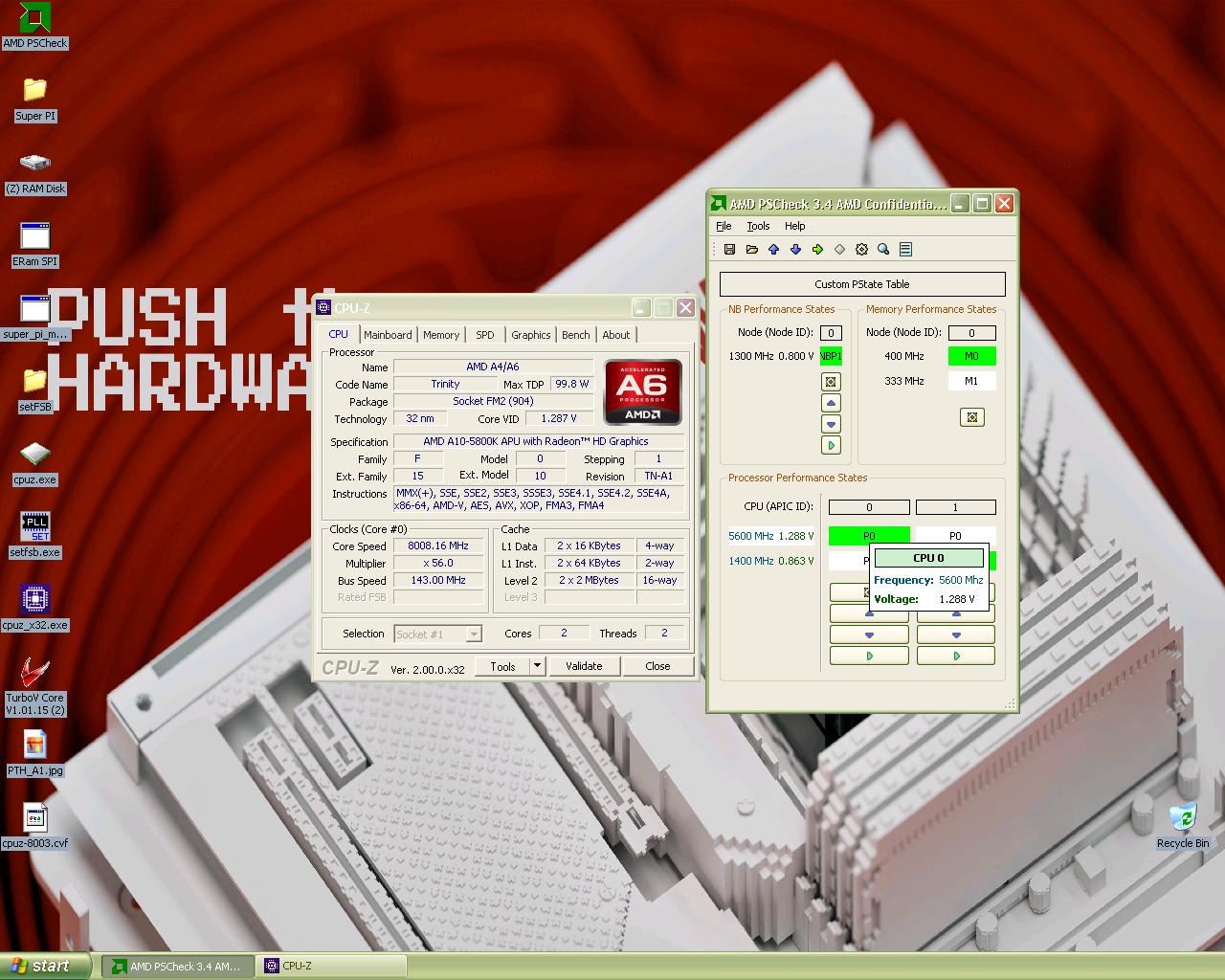The width and height of the screenshot is (1225, 980).
Task: Click the CPU APIC ID 1 header box
Action: point(955,507)
